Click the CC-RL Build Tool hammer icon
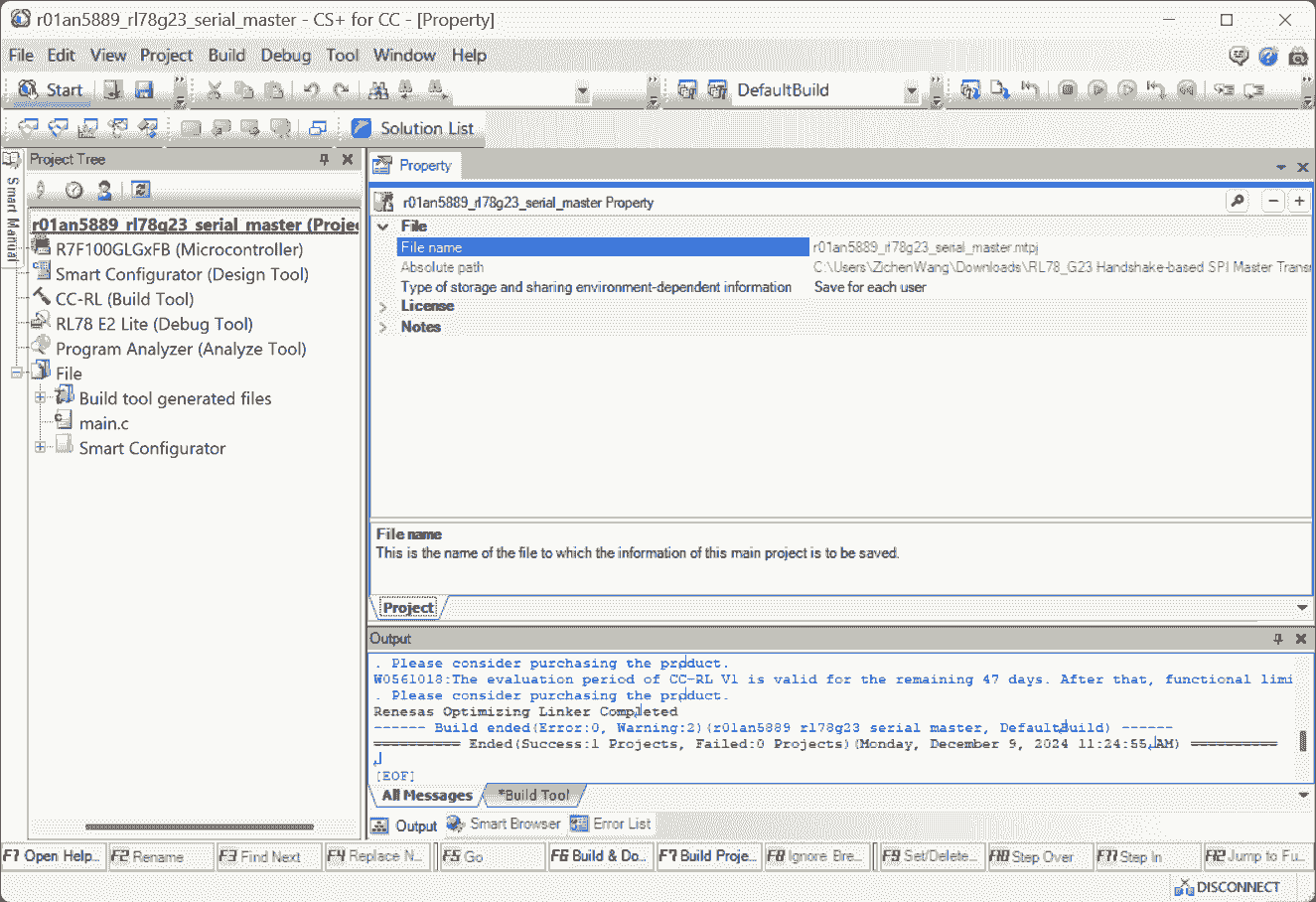The width and height of the screenshot is (1316, 902). tap(42, 298)
